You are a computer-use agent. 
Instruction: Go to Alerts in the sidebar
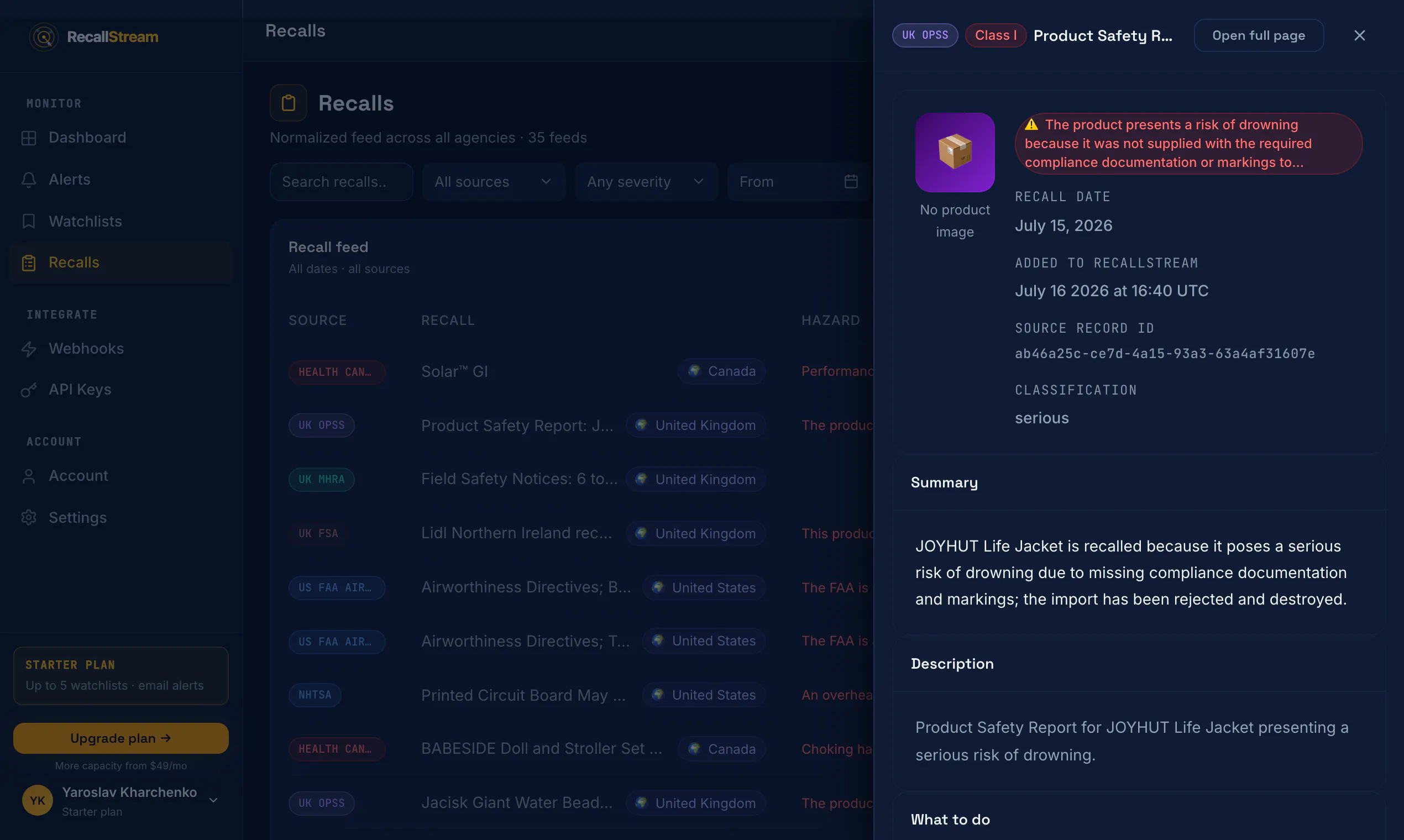coord(121,180)
